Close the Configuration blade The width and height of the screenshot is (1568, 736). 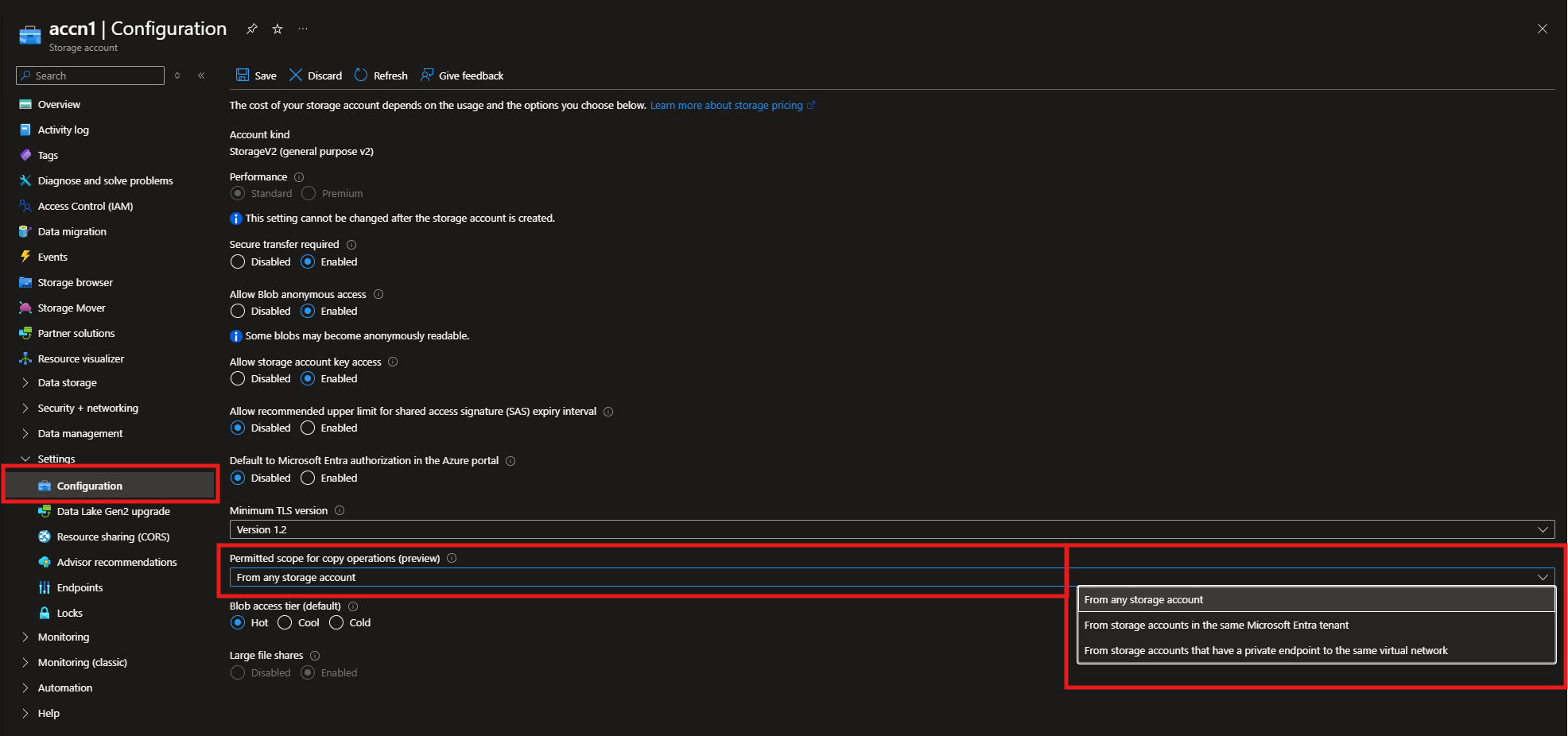(x=1542, y=29)
